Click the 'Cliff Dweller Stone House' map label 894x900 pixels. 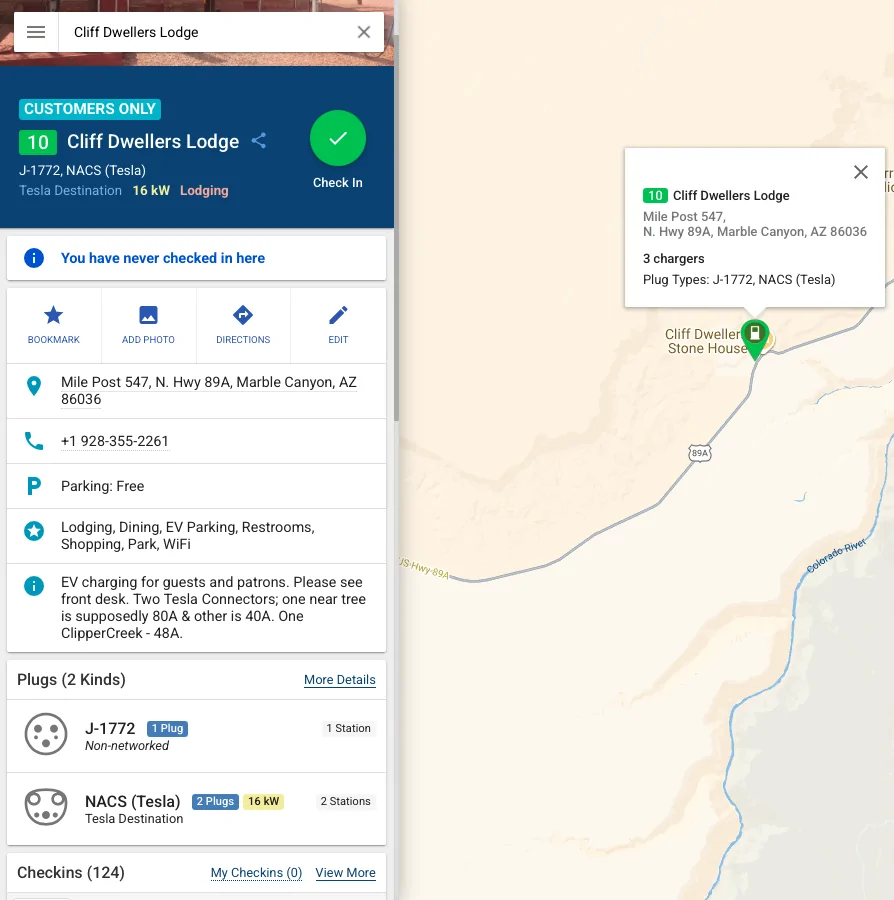[705, 341]
